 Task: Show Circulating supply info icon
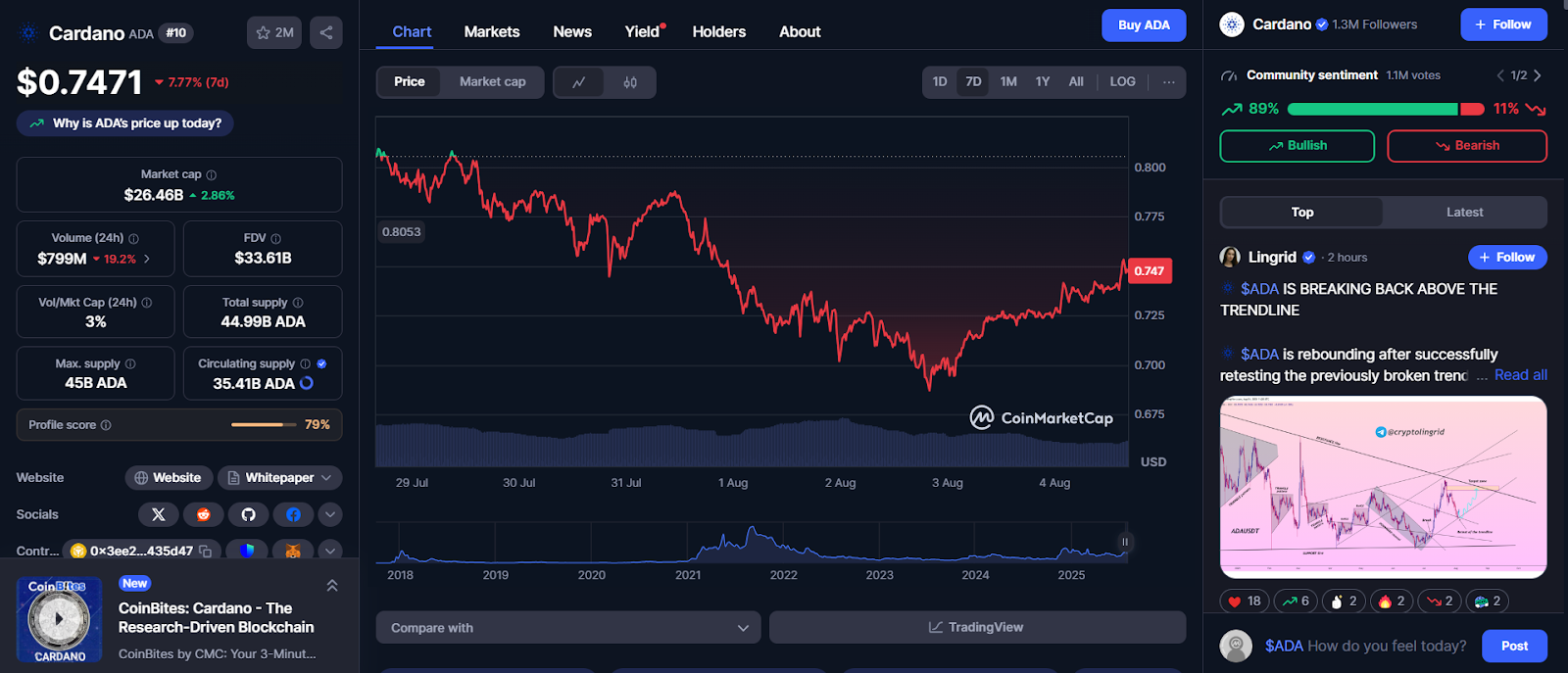(306, 364)
